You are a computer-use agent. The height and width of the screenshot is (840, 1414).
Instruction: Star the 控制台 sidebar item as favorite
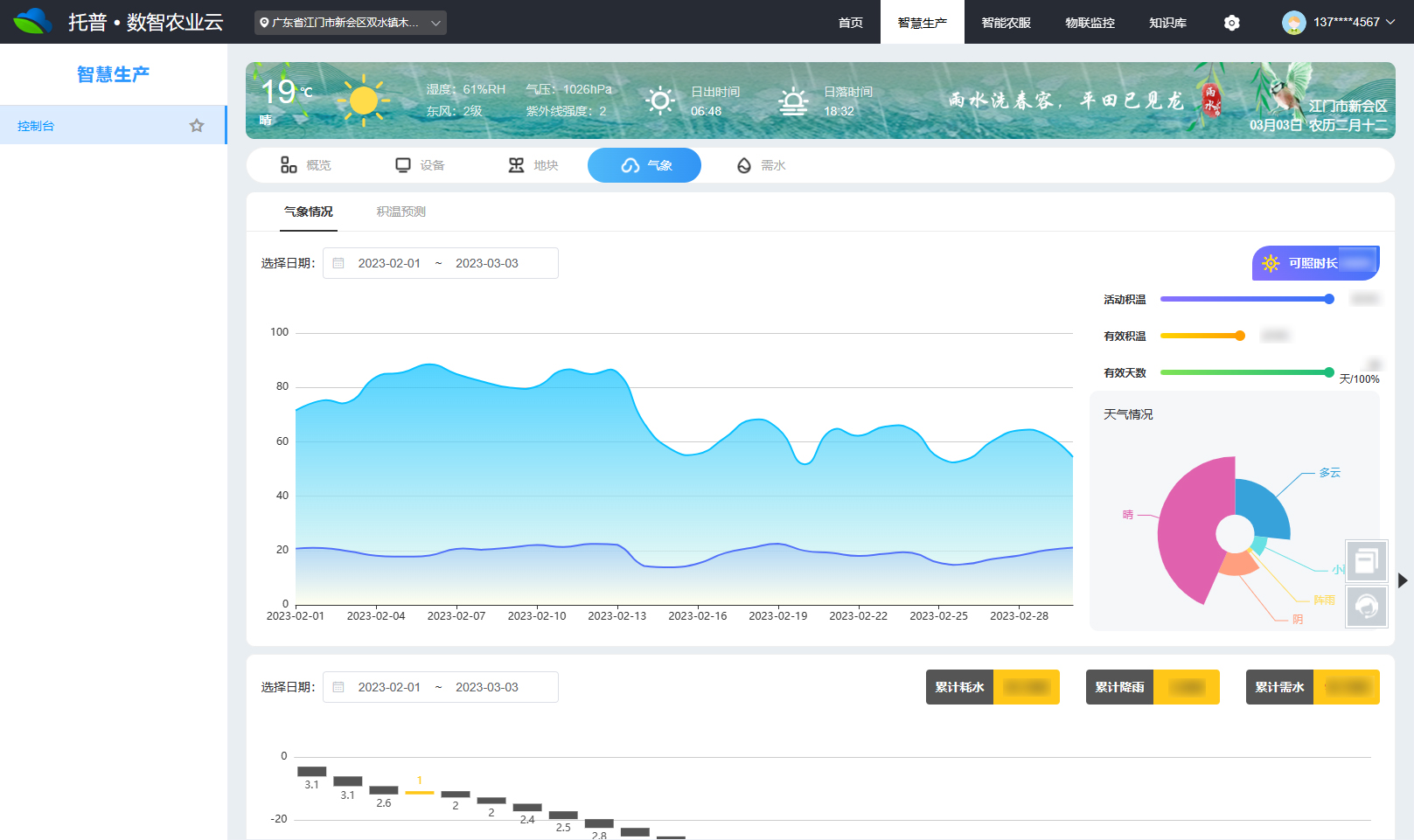pos(197,126)
